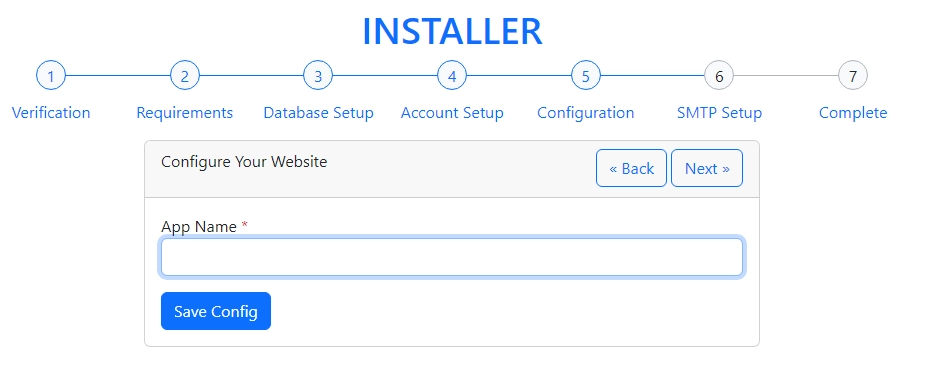
Task: Go to step 3 numbered circle
Action: (318, 76)
